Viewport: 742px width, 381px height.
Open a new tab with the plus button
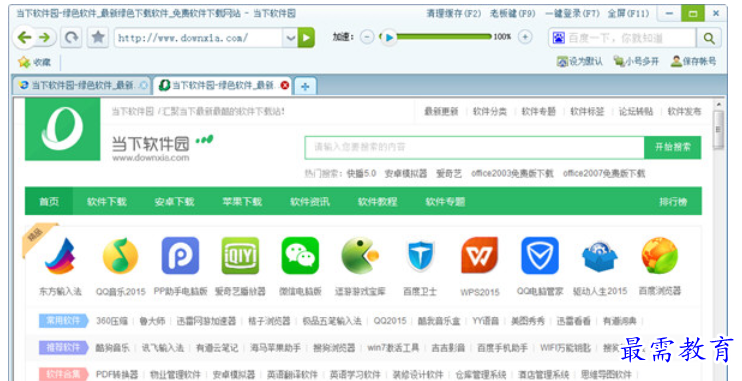click(x=305, y=86)
